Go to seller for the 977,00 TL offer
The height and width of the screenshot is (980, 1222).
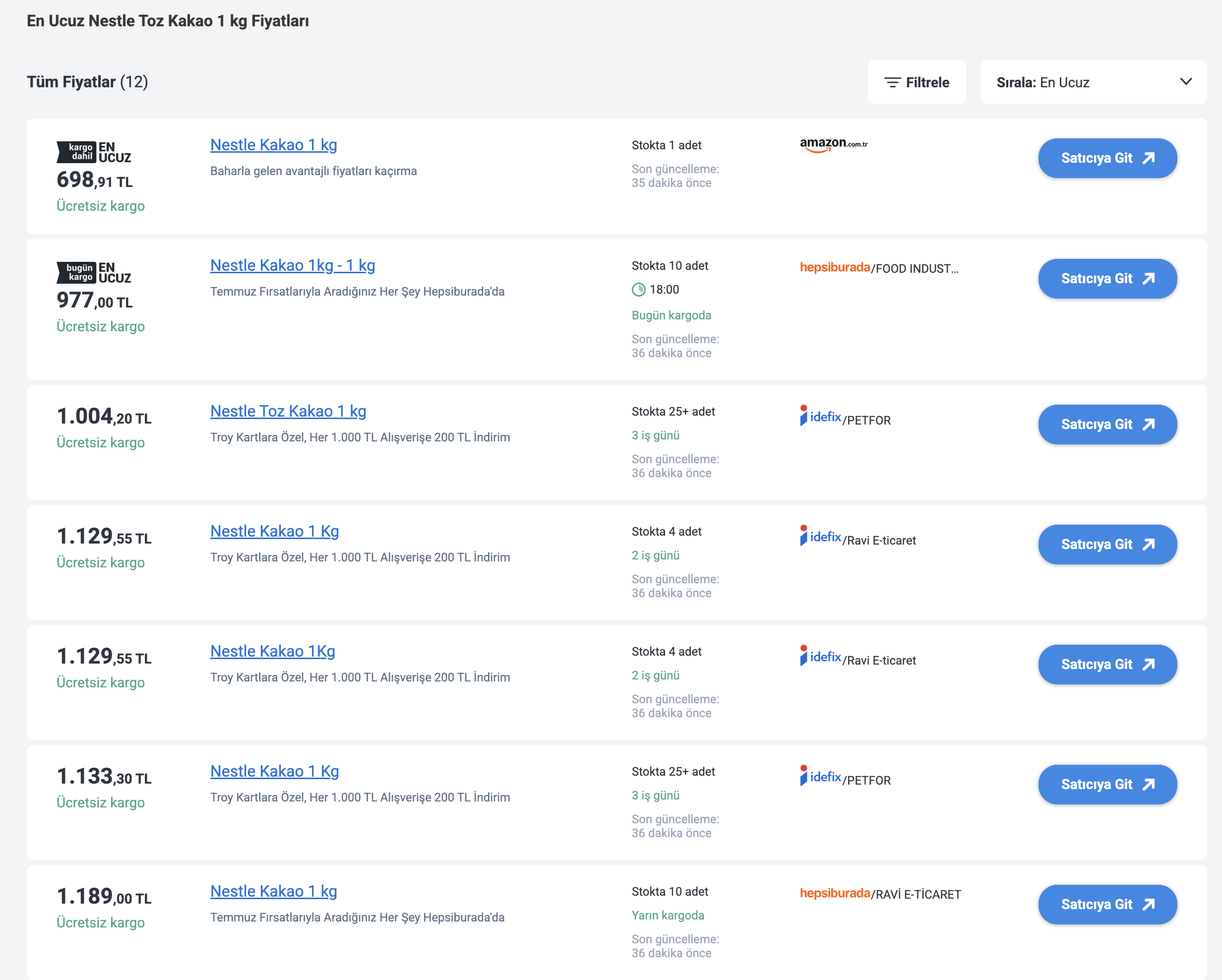tap(1107, 279)
